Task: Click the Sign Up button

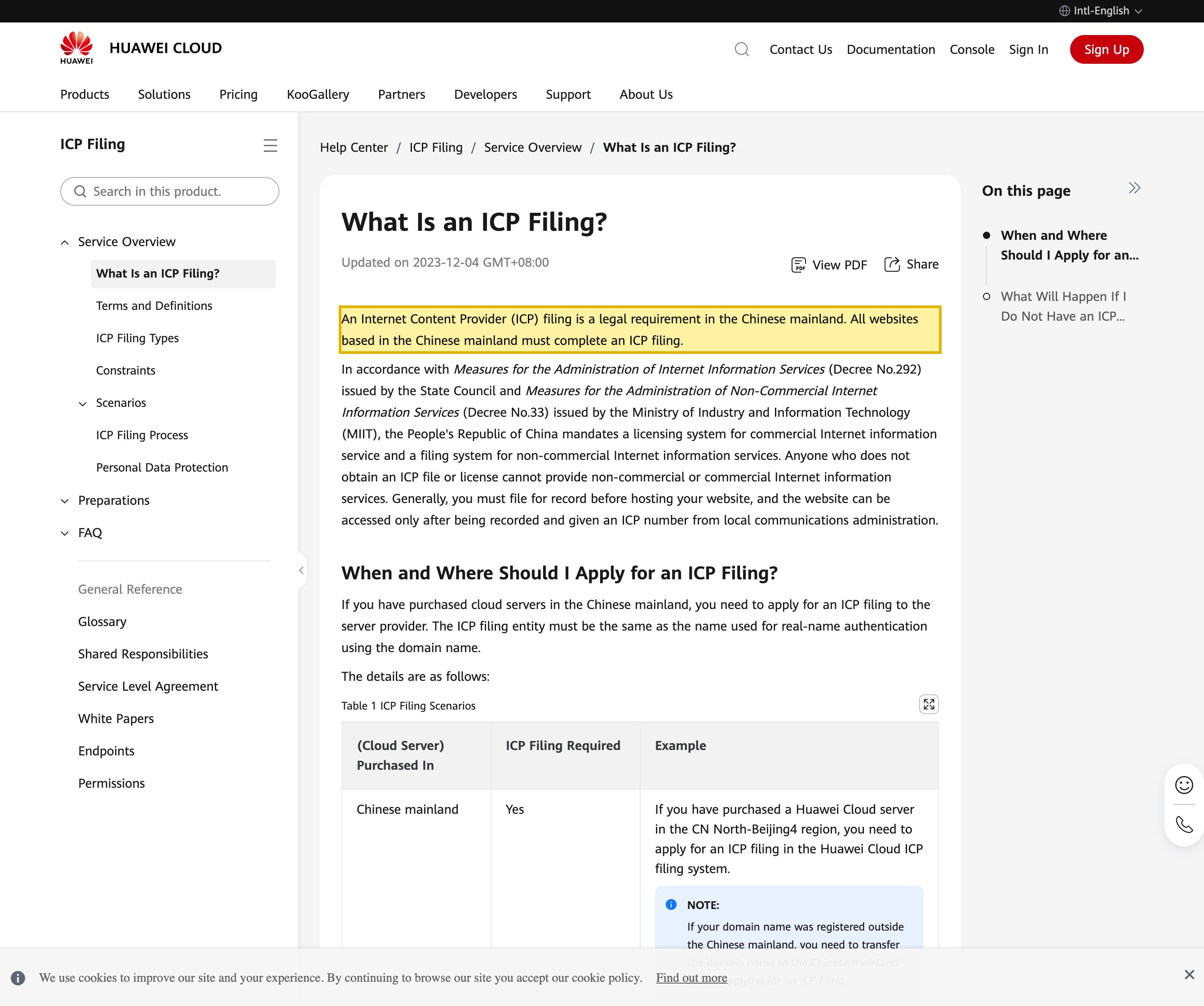Action: click(x=1107, y=49)
